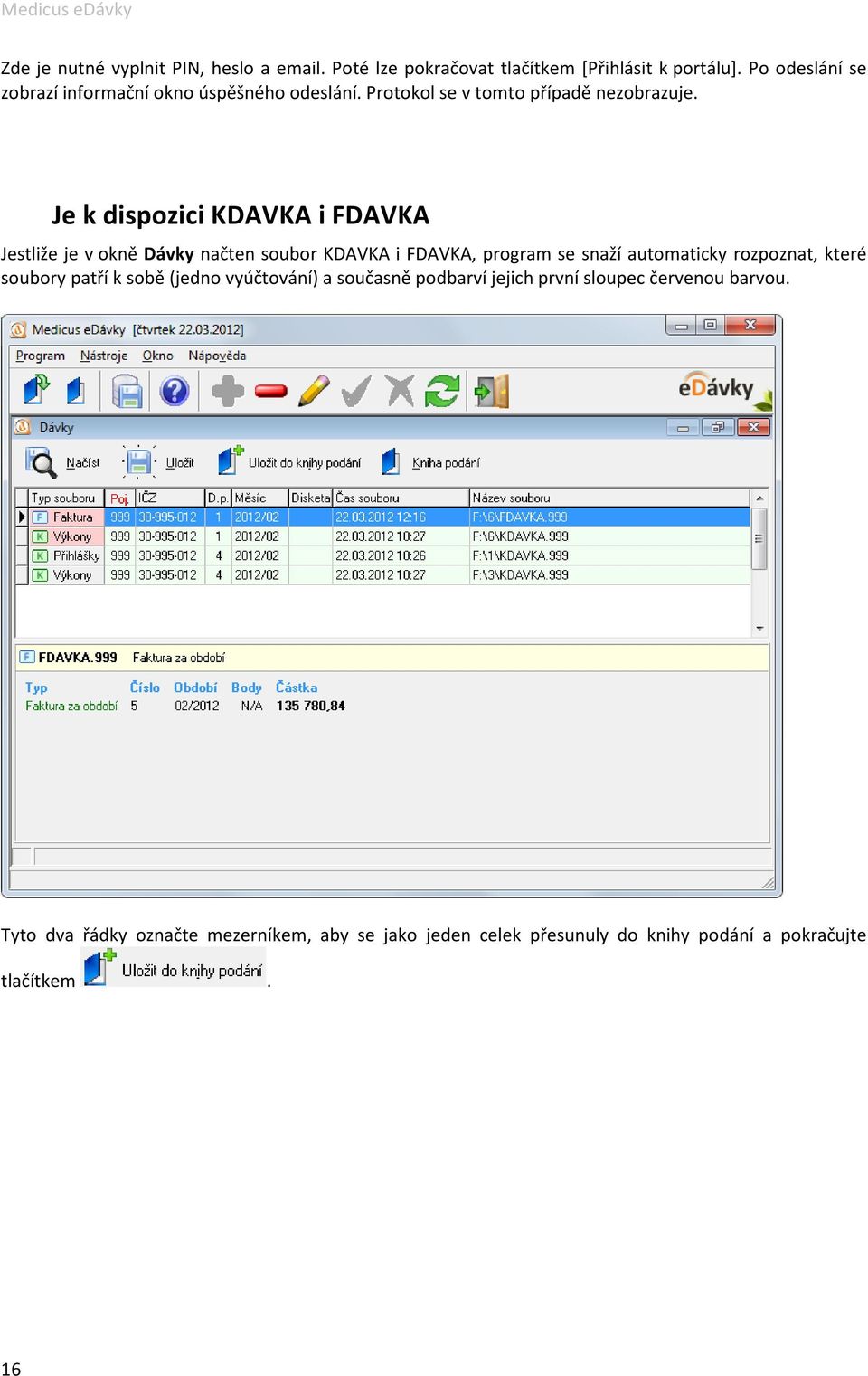Viewport: 868px width, 1376px height.
Task: Click the Body heading in the detail pane
Action: 247,688
